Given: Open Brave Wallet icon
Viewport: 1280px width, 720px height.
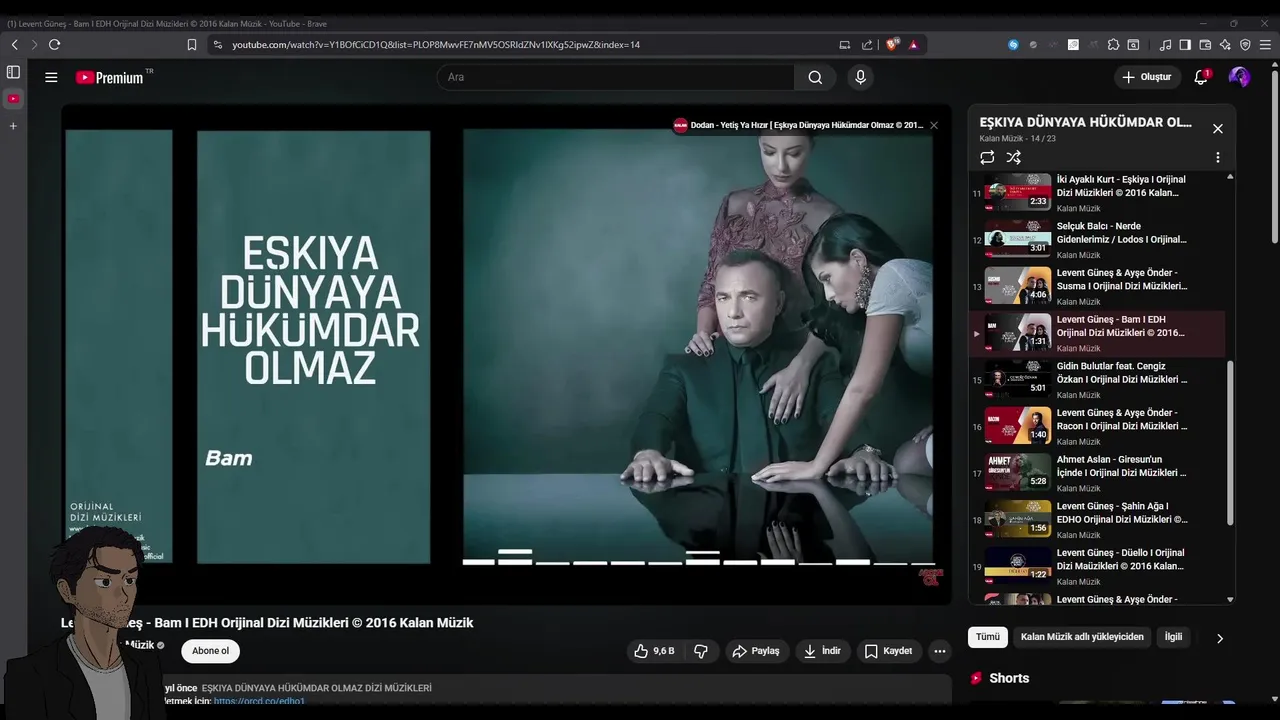Looking at the screenshot, I should [x=1205, y=44].
